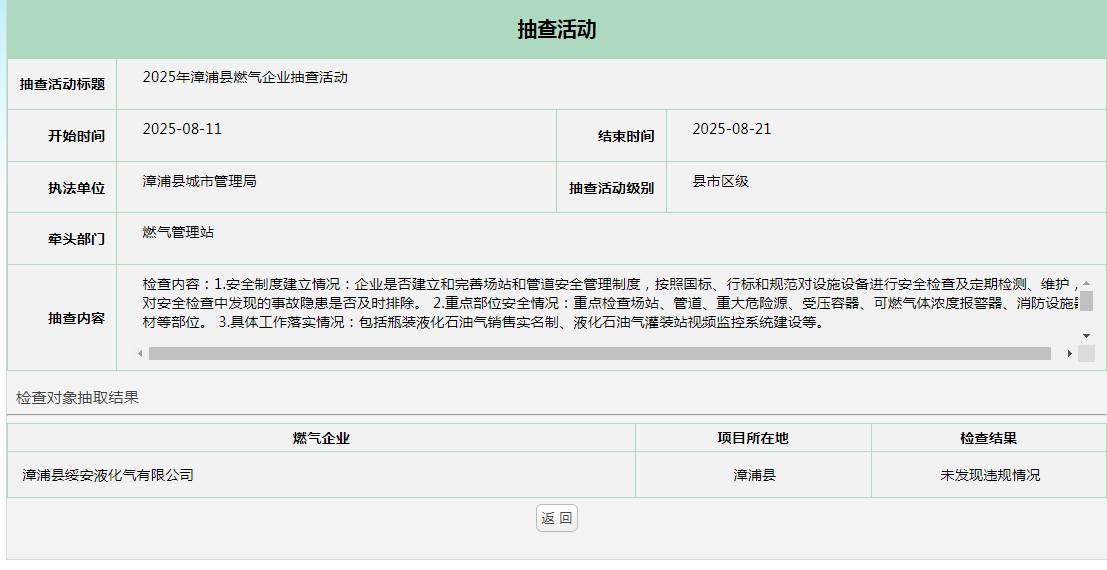The height and width of the screenshot is (570, 1107).
Task: Select the 项目所在地 column header
Action: (x=753, y=438)
